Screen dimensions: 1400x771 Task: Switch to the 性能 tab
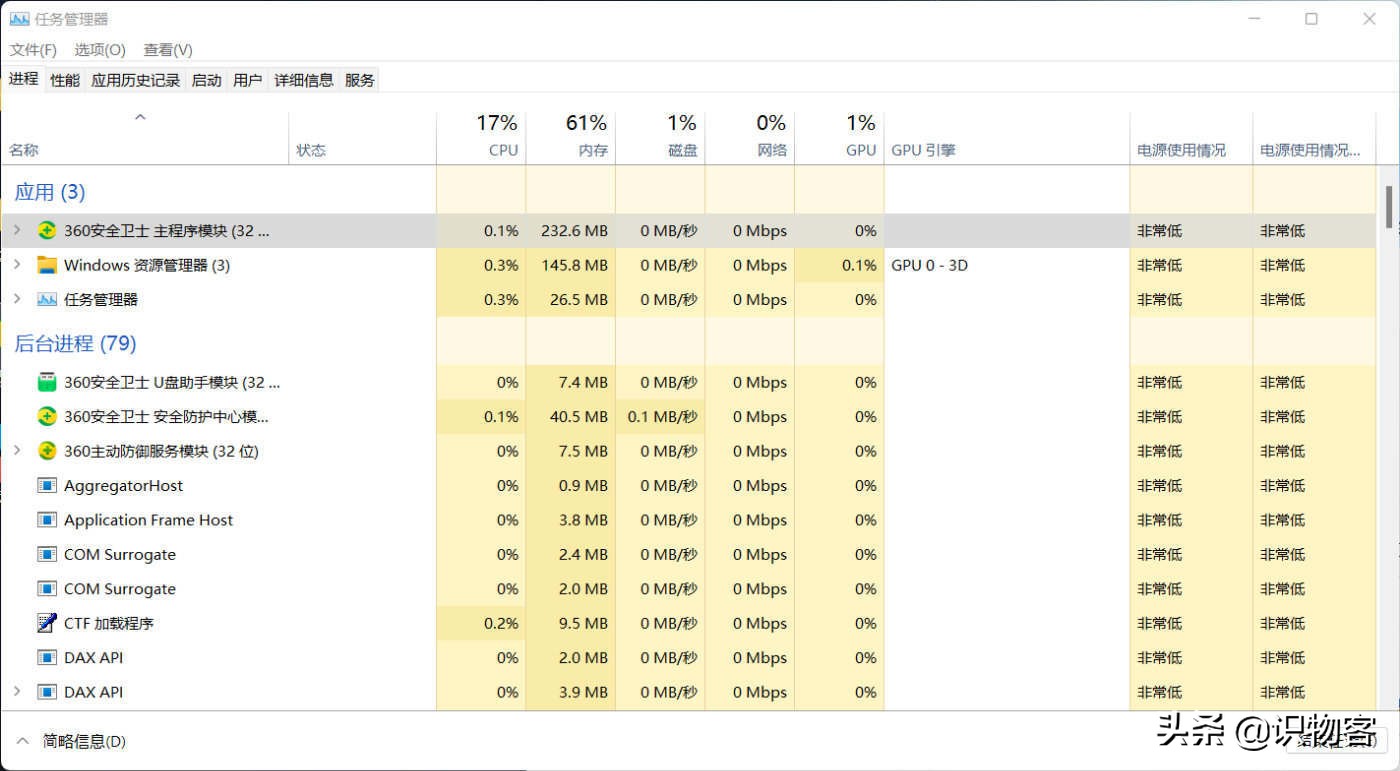(65, 80)
